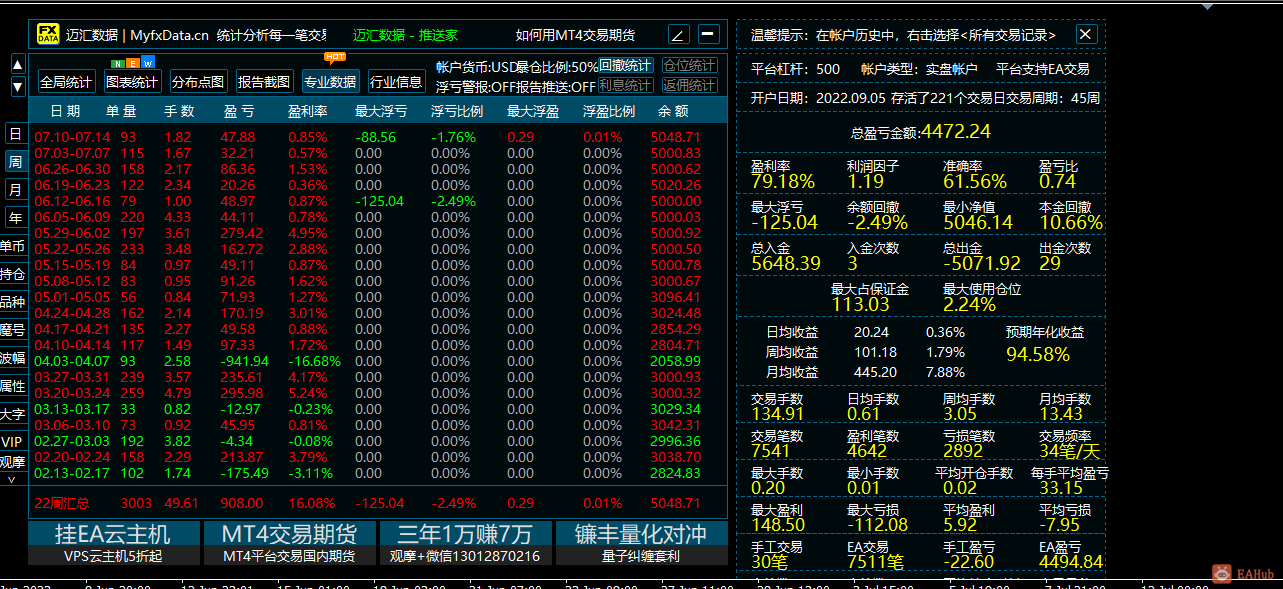Open 图表统计 chart statistics

132,82
